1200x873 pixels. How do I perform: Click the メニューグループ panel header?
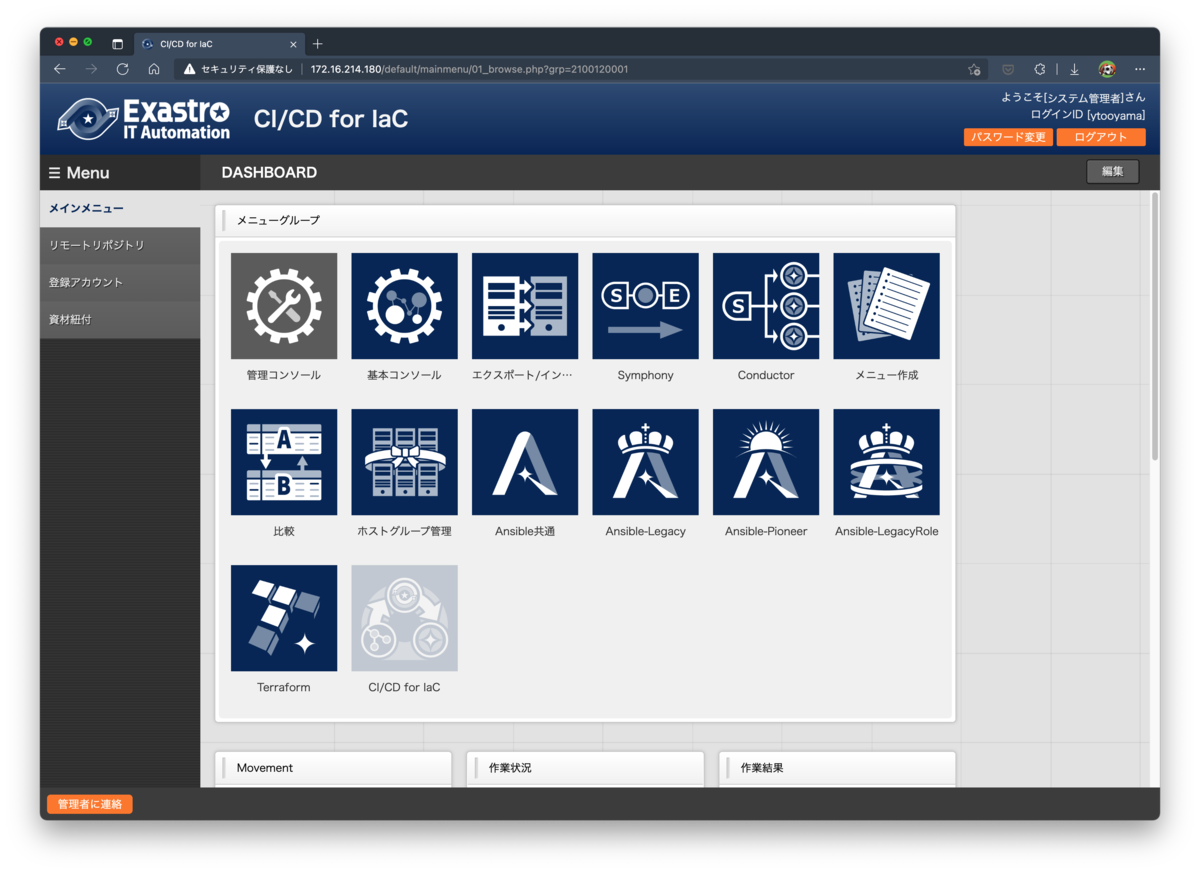click(x=585, y=220)
